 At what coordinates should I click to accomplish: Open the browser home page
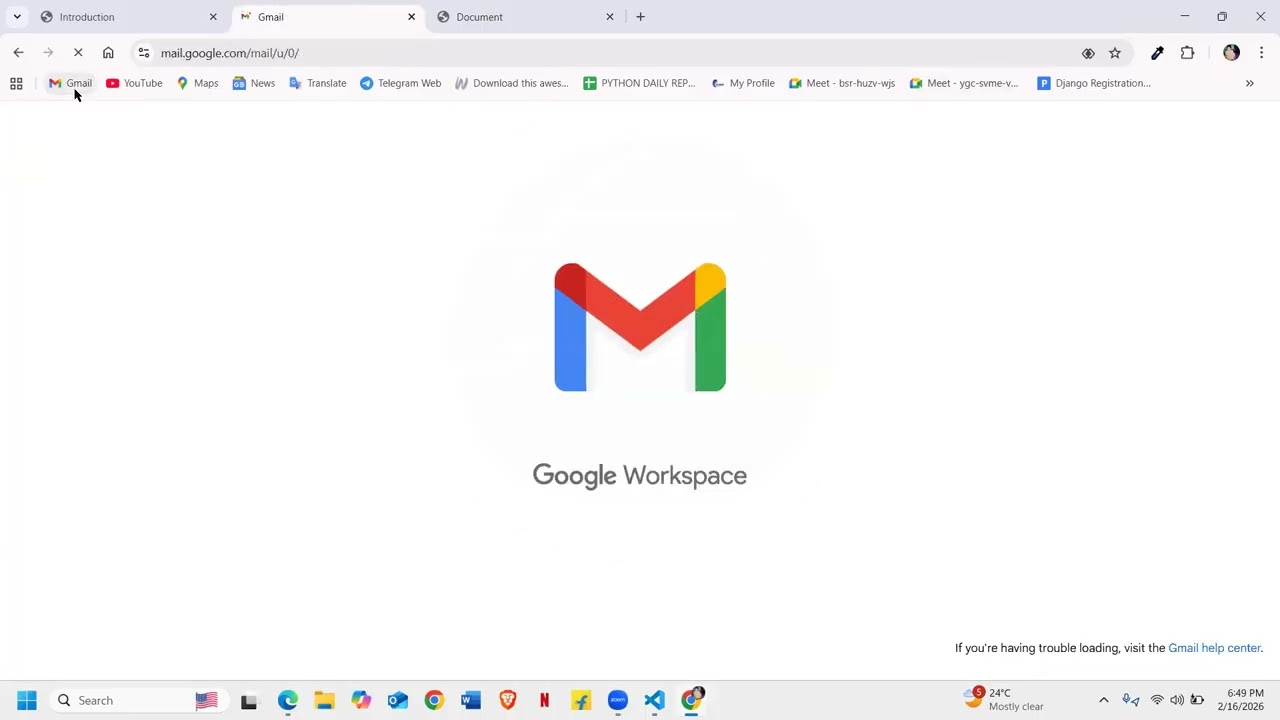click(108, 53)
